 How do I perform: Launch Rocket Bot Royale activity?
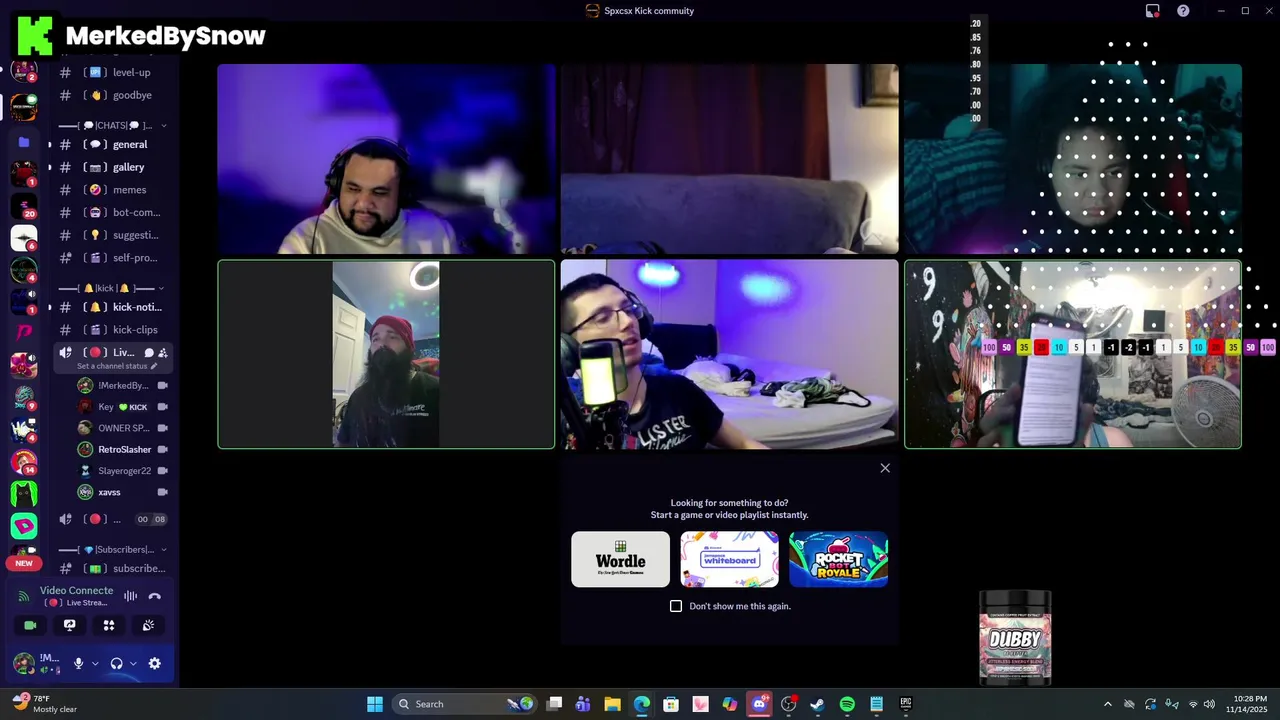838,559
